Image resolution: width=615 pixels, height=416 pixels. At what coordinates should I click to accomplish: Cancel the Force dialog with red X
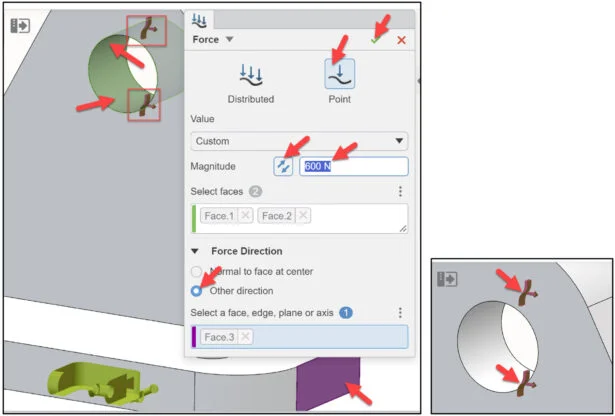tap(401, 40)
